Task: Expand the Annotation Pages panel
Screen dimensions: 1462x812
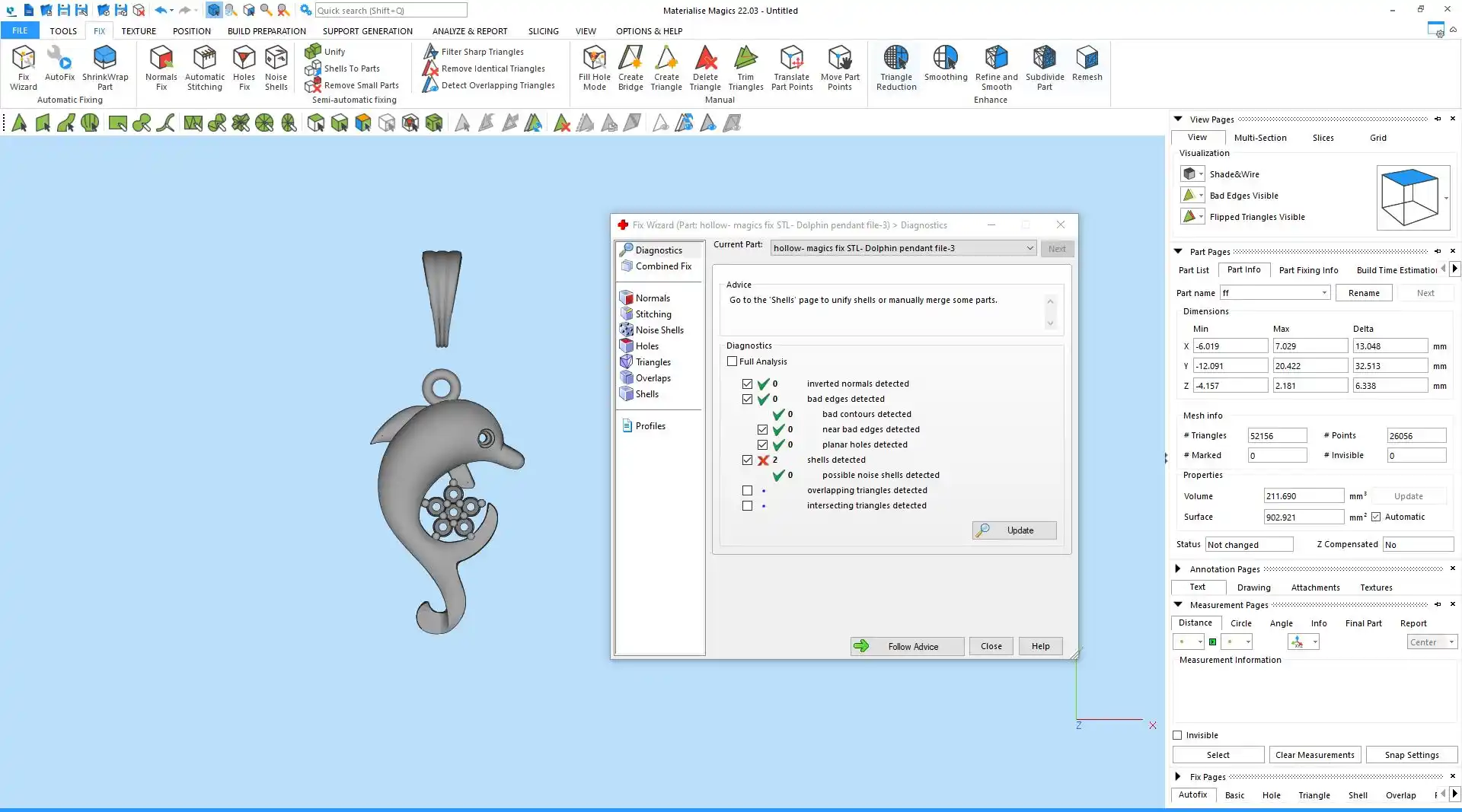Action: point(1178,568)
